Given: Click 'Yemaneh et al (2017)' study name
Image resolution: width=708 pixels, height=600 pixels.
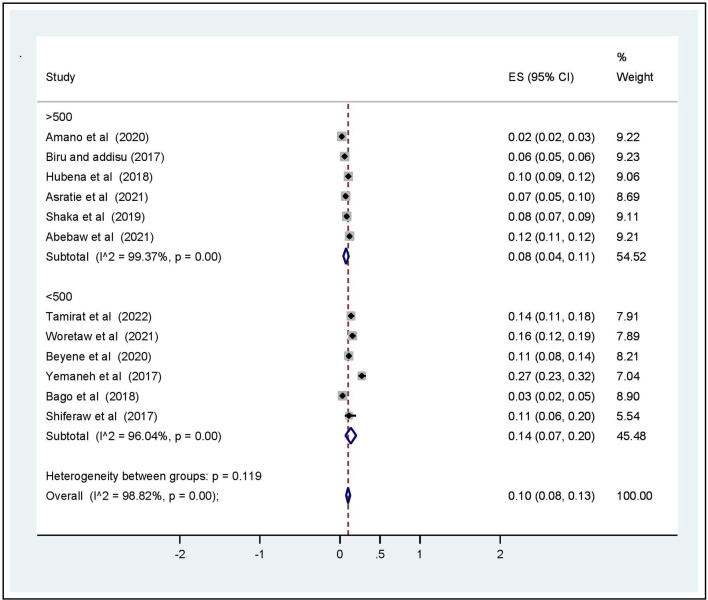Looking at the screenshot, I should coord(104,377).
